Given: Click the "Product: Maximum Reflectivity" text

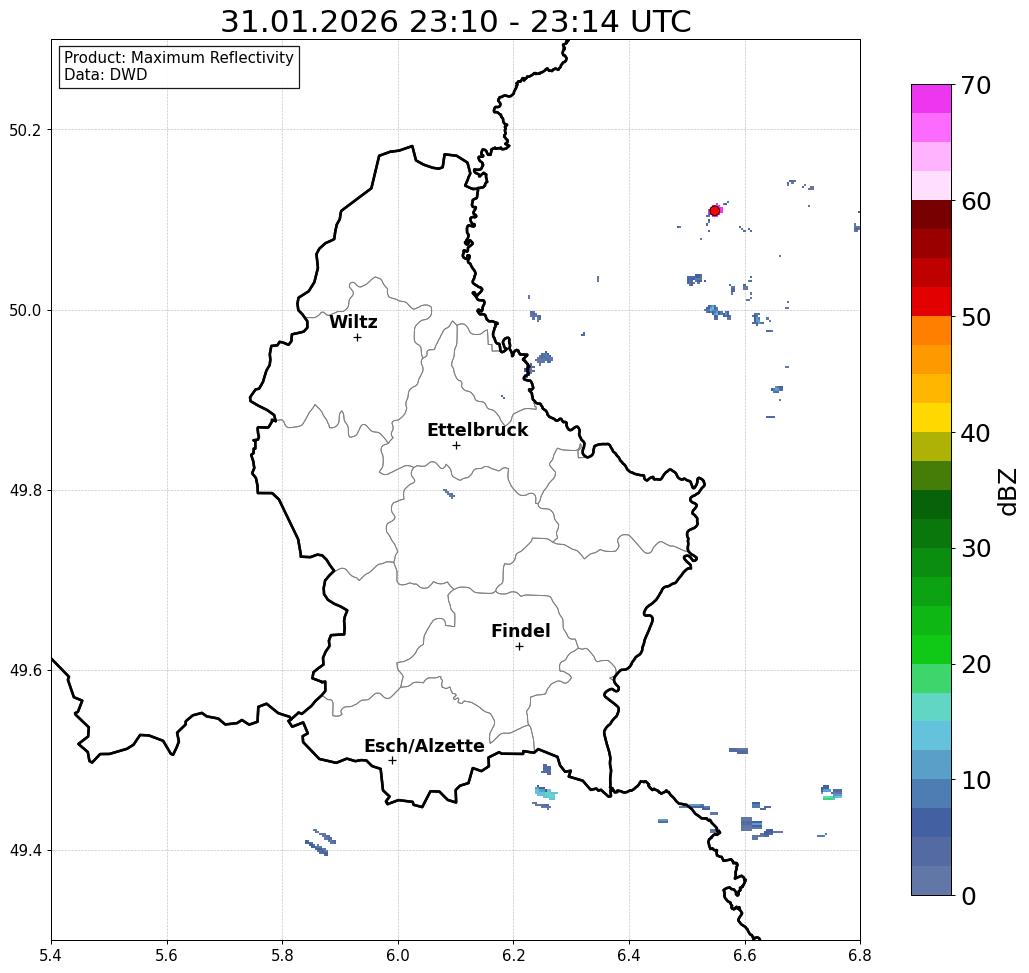Looking at the screenshot, I should coord(178,58).
